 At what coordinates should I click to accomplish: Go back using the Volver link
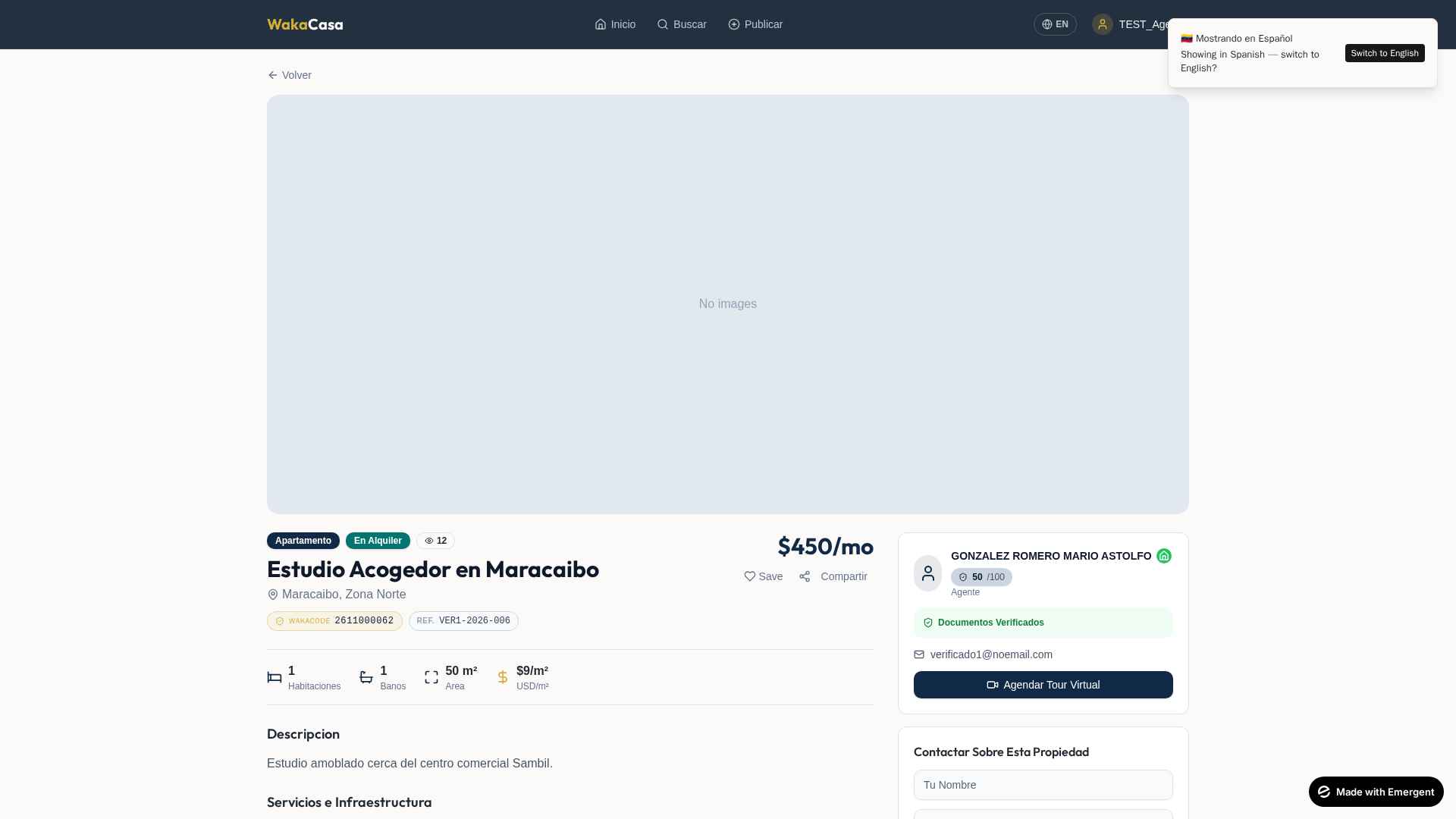290,75
